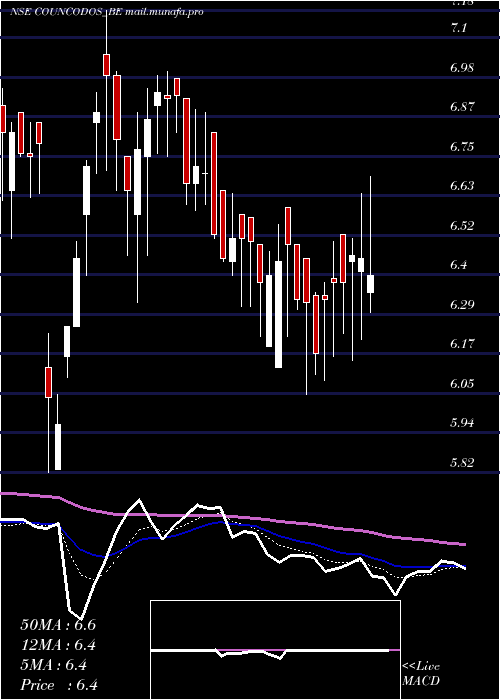Screen dimensions: 500x700
Task: Click the 6.4 price axis label
Action: (x=459, y=265)
